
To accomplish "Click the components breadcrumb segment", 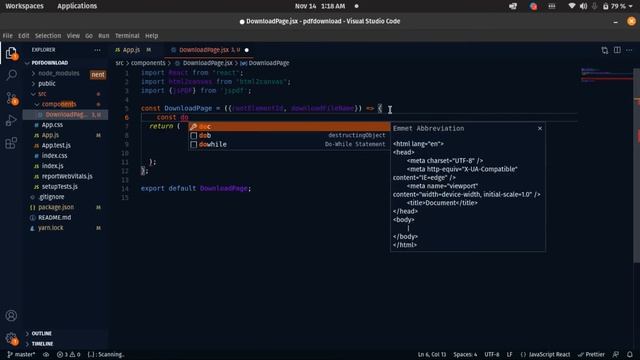I will point(148,63).
